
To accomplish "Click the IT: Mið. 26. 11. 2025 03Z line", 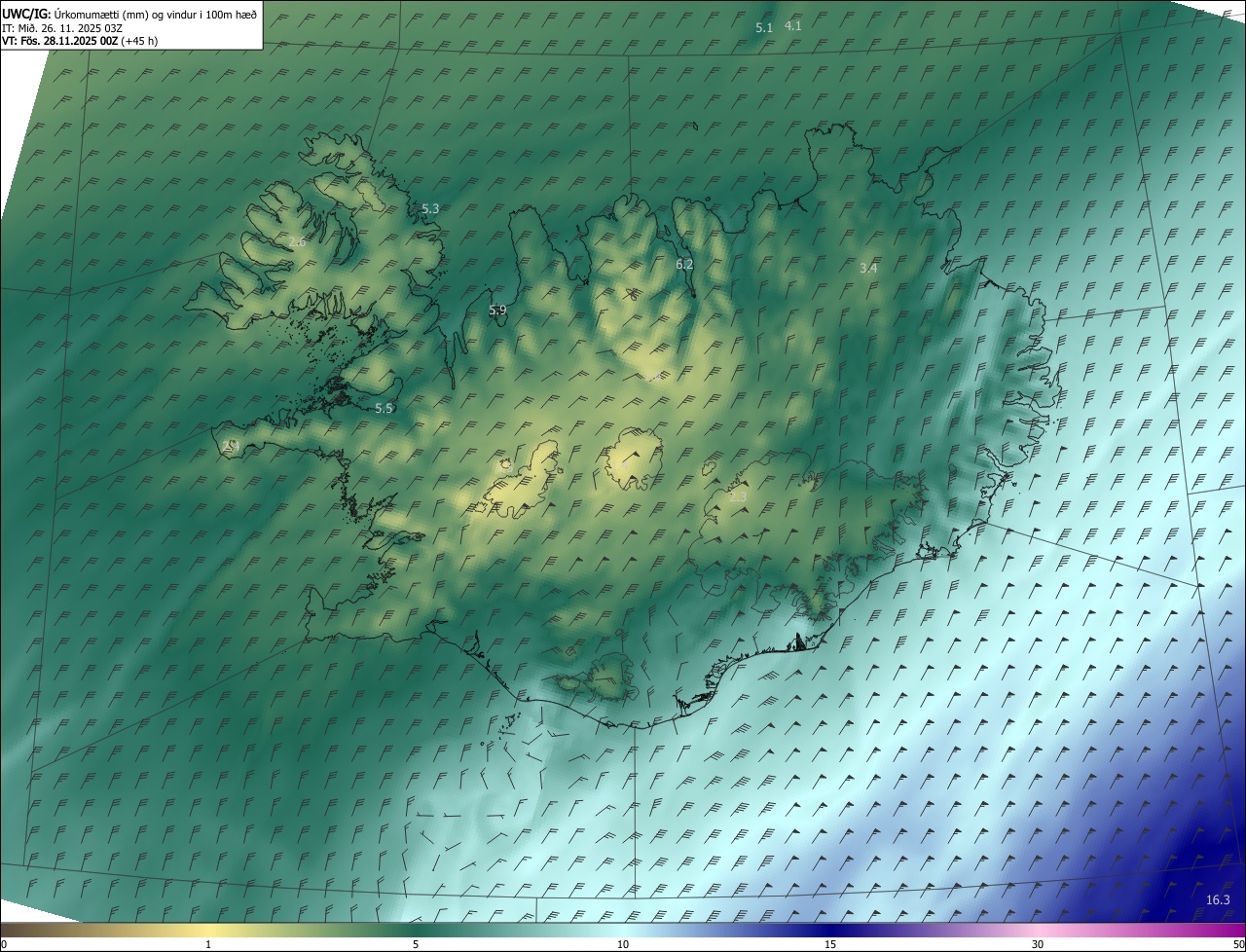I will [x=61, y=27].
